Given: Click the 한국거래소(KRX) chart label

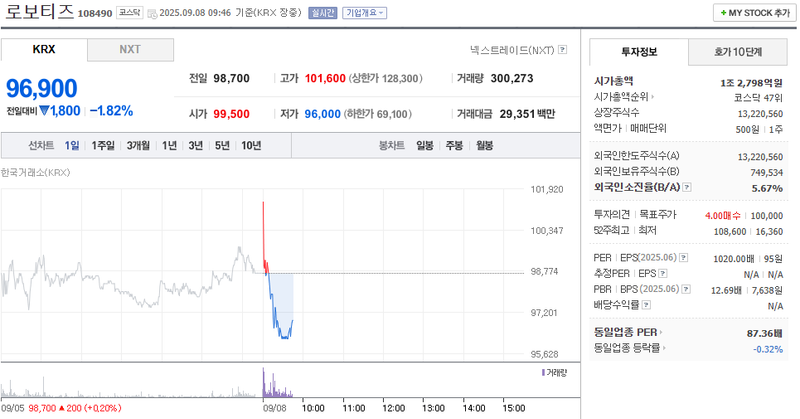Looking at the screenshot, I should (x=36, y=172).
